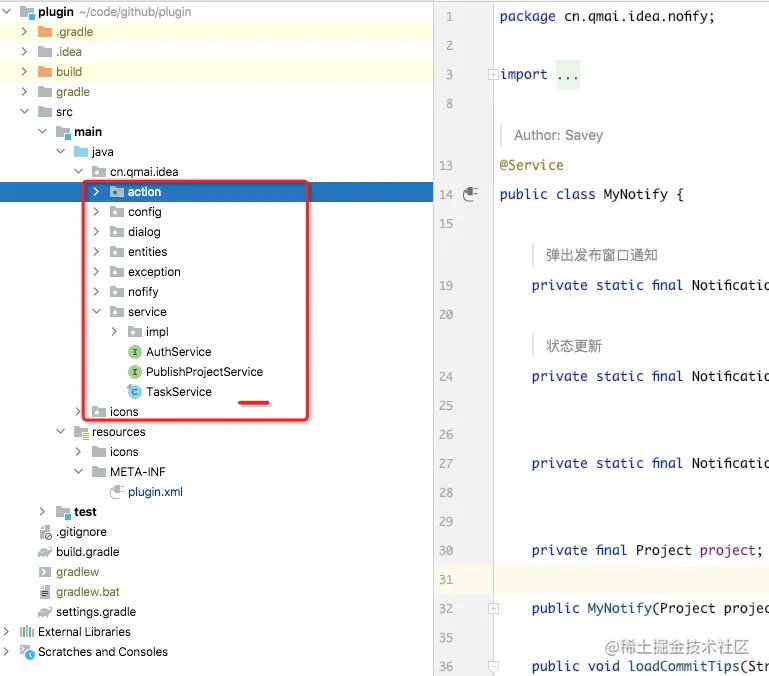Unfold the MyNotify constructor at line 32

point(493,608)
